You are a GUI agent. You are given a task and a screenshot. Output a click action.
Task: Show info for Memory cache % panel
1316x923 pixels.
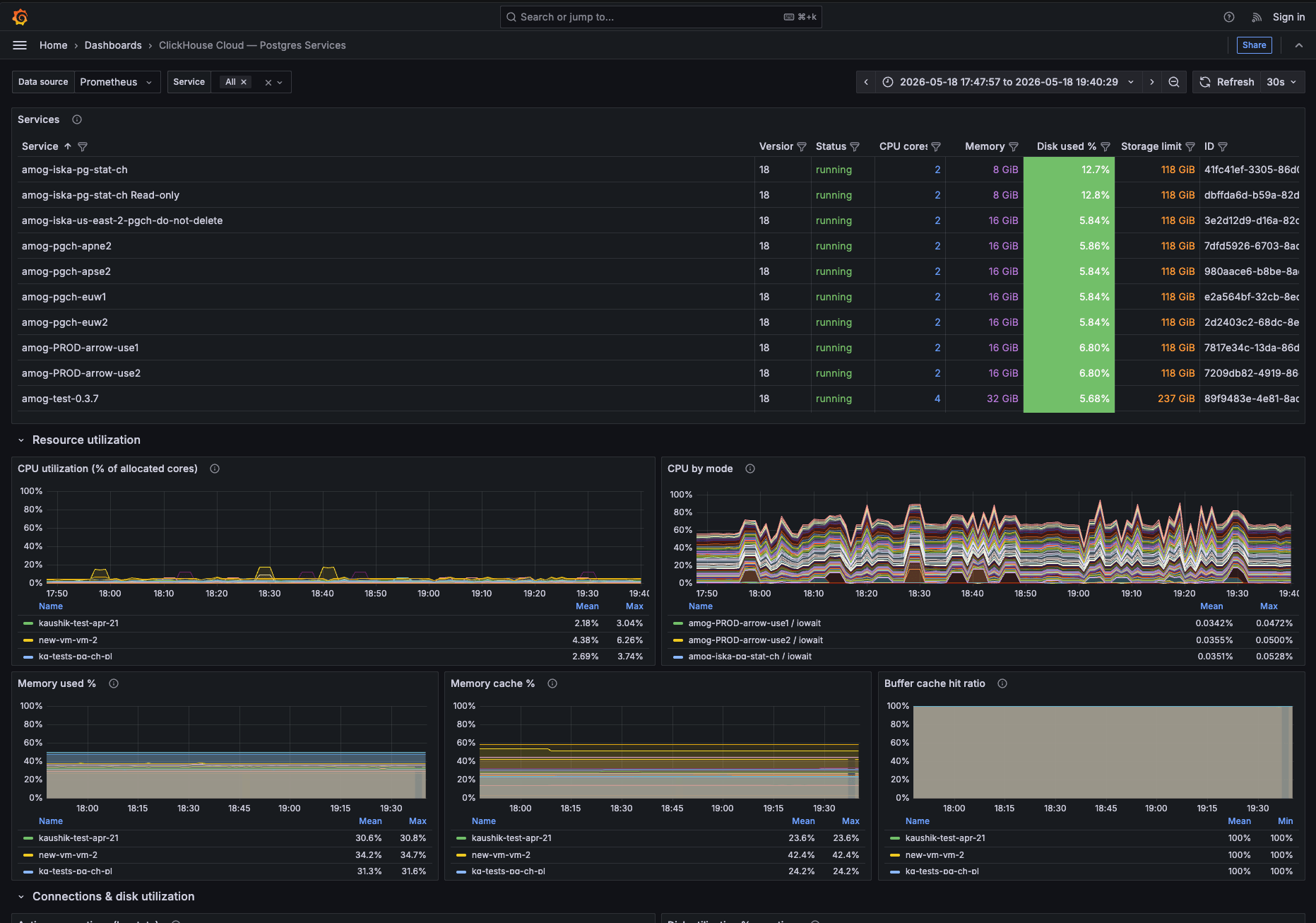tap(552, 683)
